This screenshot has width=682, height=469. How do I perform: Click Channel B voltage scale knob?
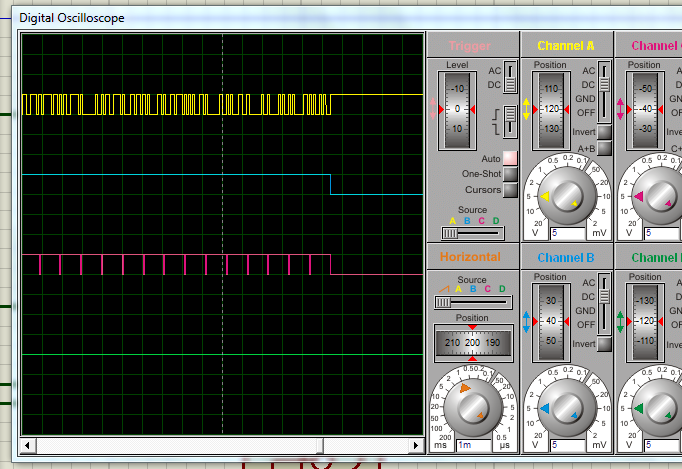567,408
